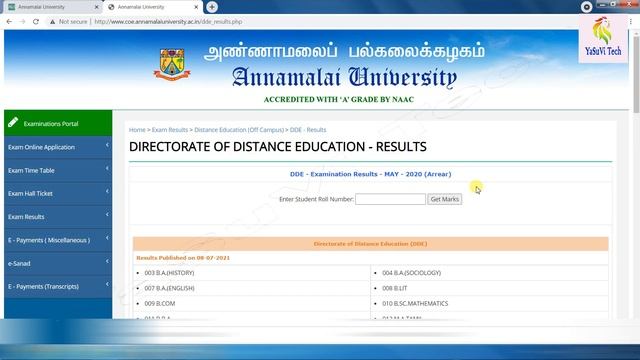This screenshot has height=360, width=640.
Task: Click DDE Examination Results MAY 2020 heading
Action: pyautogui.click(x=371, y=174)
